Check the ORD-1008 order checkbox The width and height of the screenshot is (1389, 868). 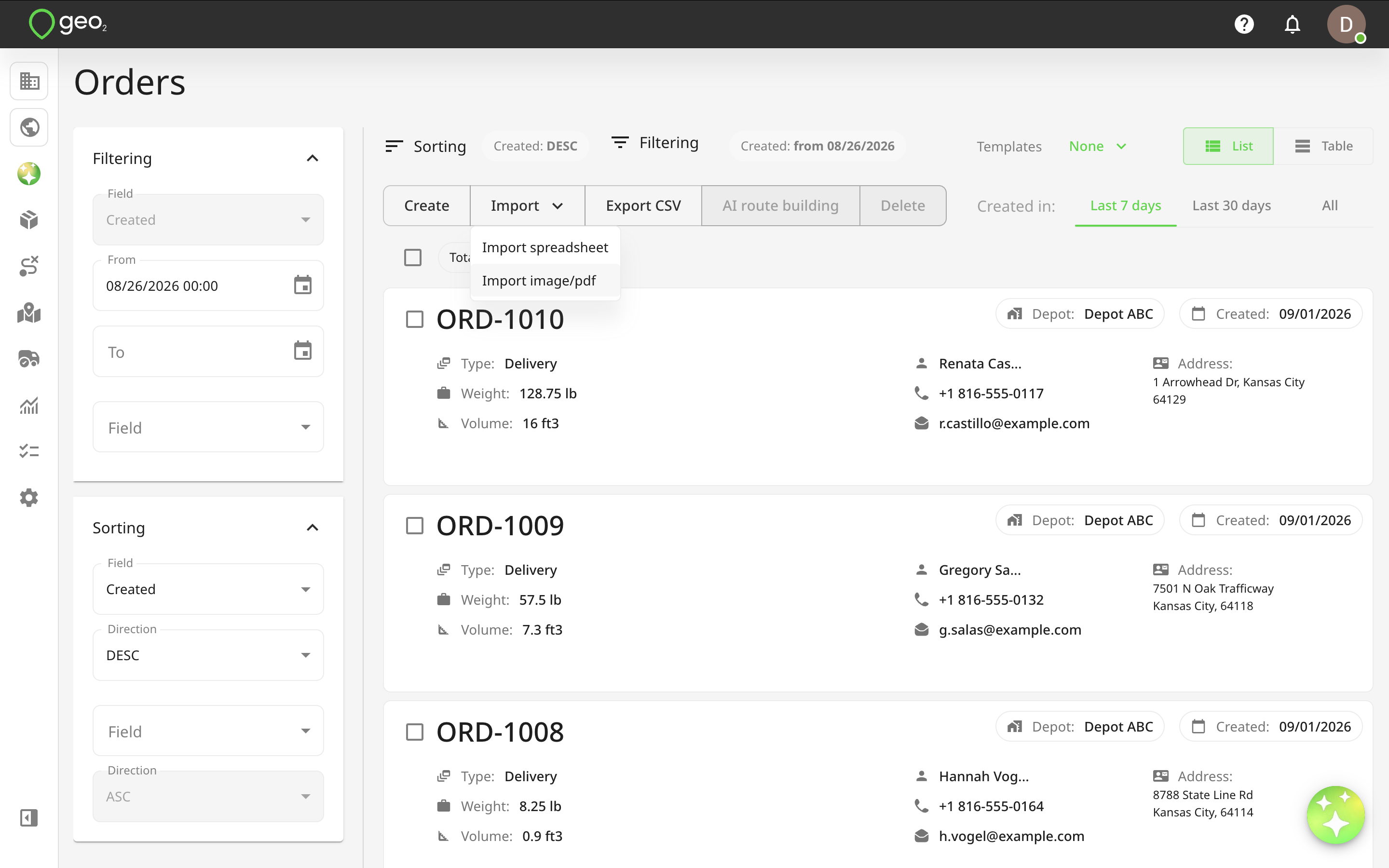pos(414,732)
